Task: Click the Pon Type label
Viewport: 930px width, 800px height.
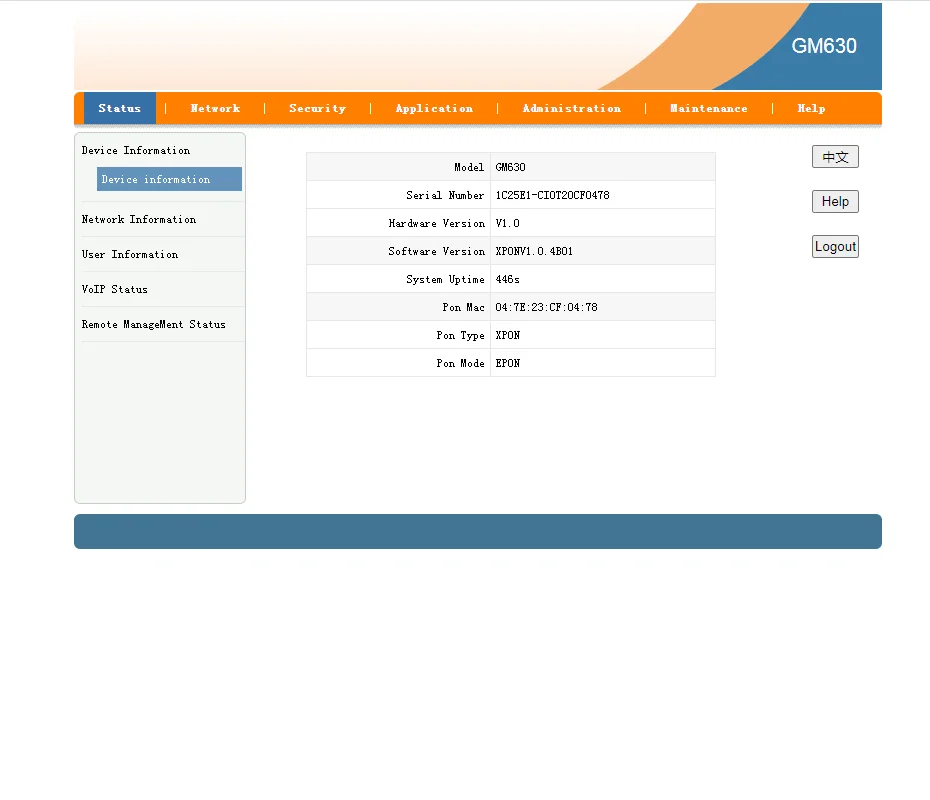Action: click(460, 335)
